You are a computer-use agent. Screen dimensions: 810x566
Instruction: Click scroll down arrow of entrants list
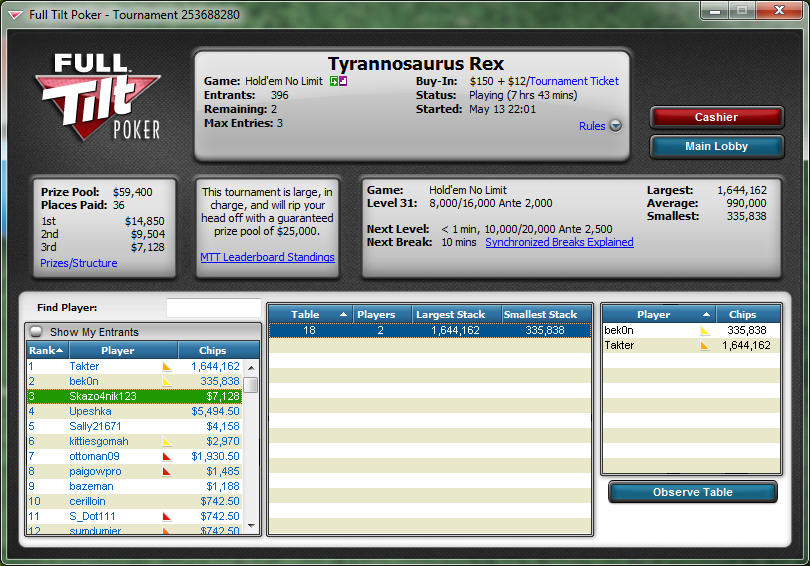pos(251,526)
